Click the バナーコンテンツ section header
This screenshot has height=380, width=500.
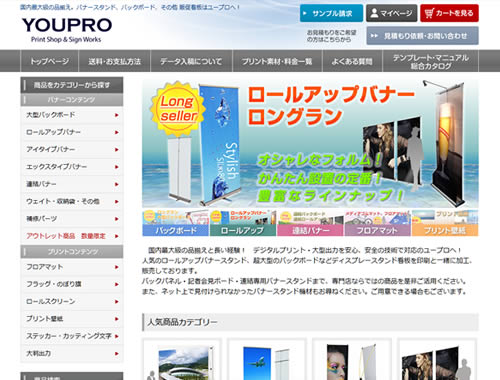[72, 100]
